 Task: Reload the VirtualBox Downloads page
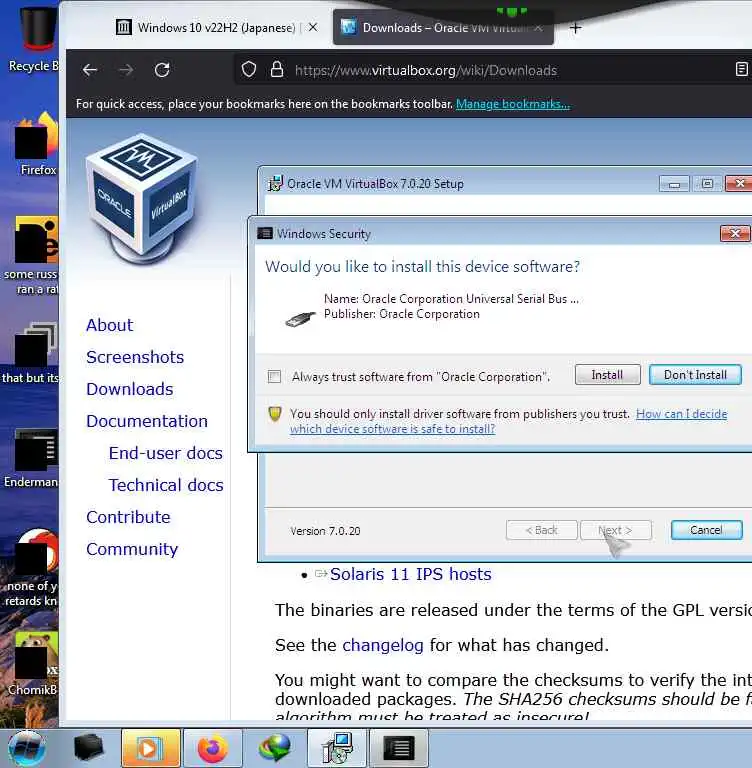(162, 70)
